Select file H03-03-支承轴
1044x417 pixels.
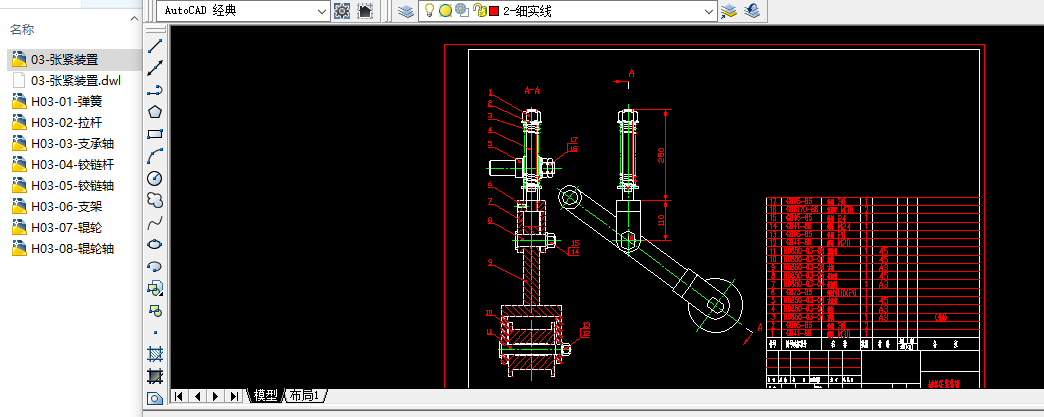tap(72, 144)
